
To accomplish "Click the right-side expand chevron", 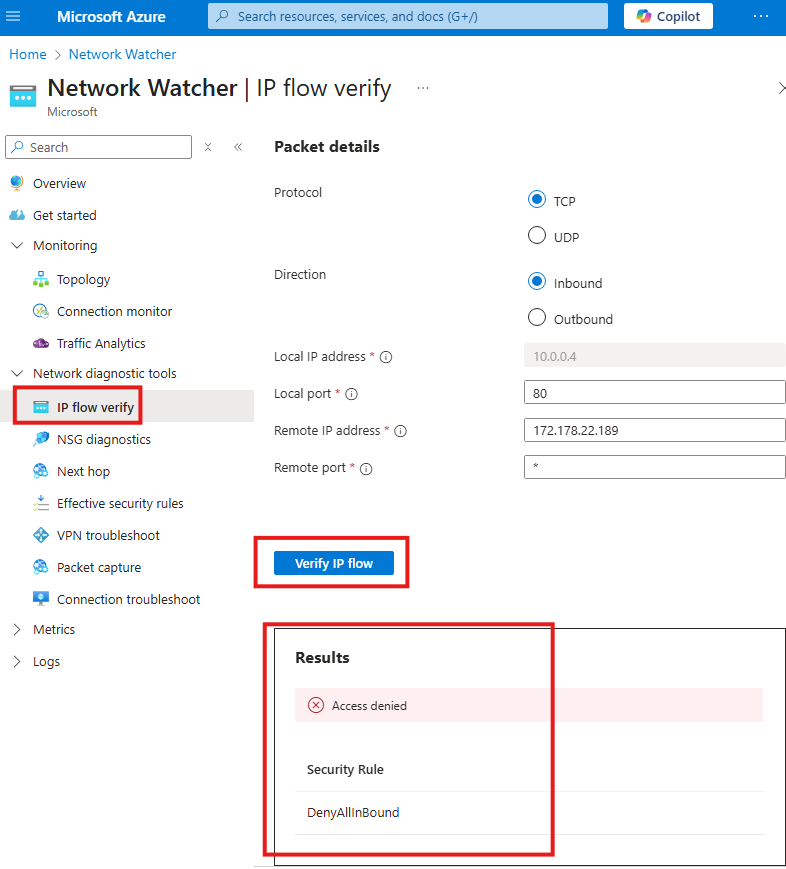I will click(781, 88).
